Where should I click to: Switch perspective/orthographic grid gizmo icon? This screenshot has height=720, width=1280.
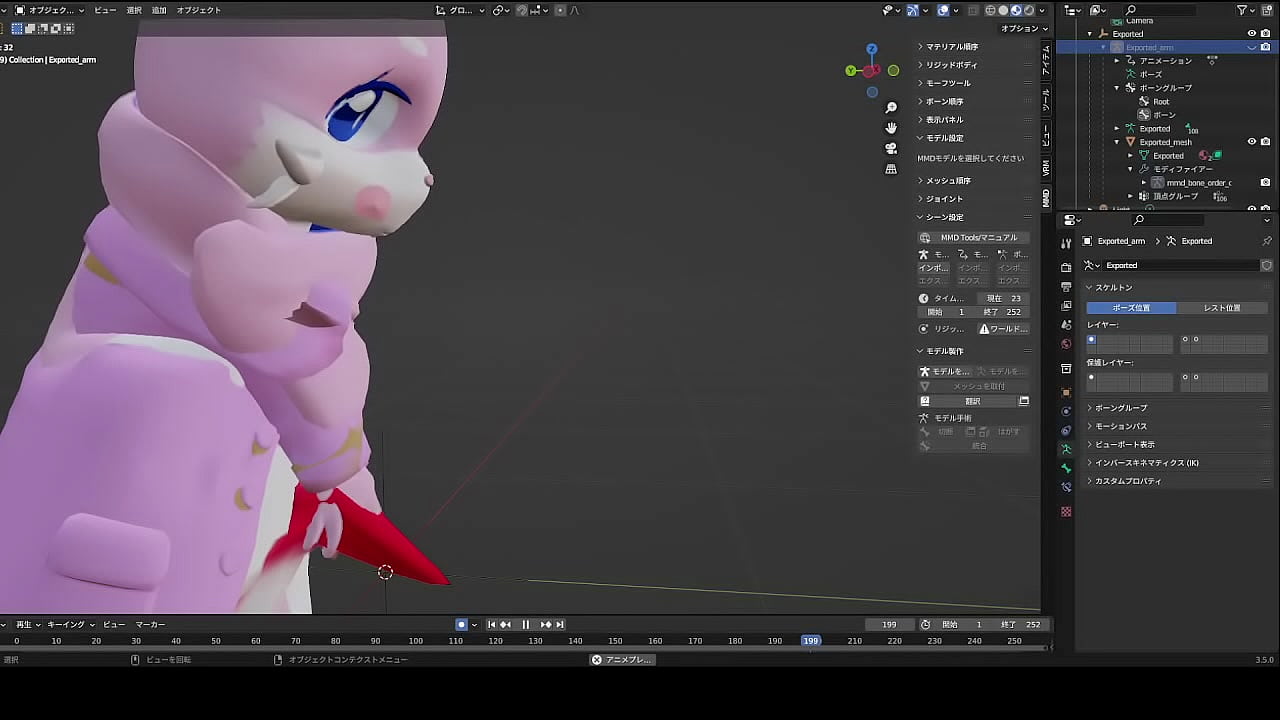pos(891,169)
